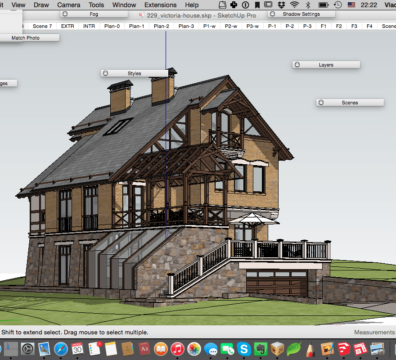Image resolution: width=396 pixels, height=360 pixels.
Task: Select the P1-w scene tab
Action: click(x=209, y=26)
